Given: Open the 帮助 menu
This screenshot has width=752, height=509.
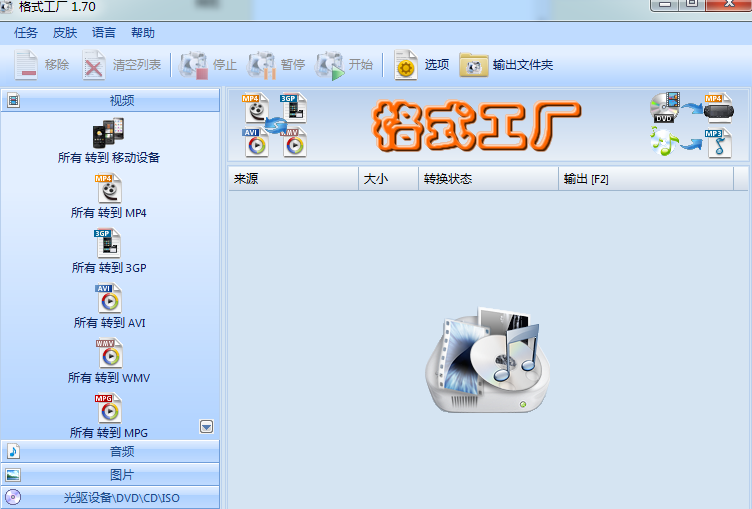Looking at the screenshot, I should [x=143, y=33].
